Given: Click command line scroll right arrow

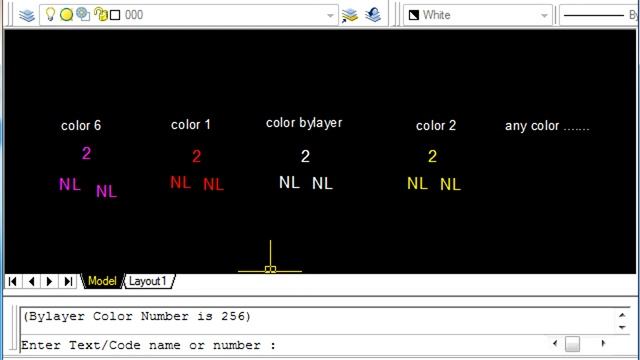Looking at the screenshot, I should coord(603,344).
